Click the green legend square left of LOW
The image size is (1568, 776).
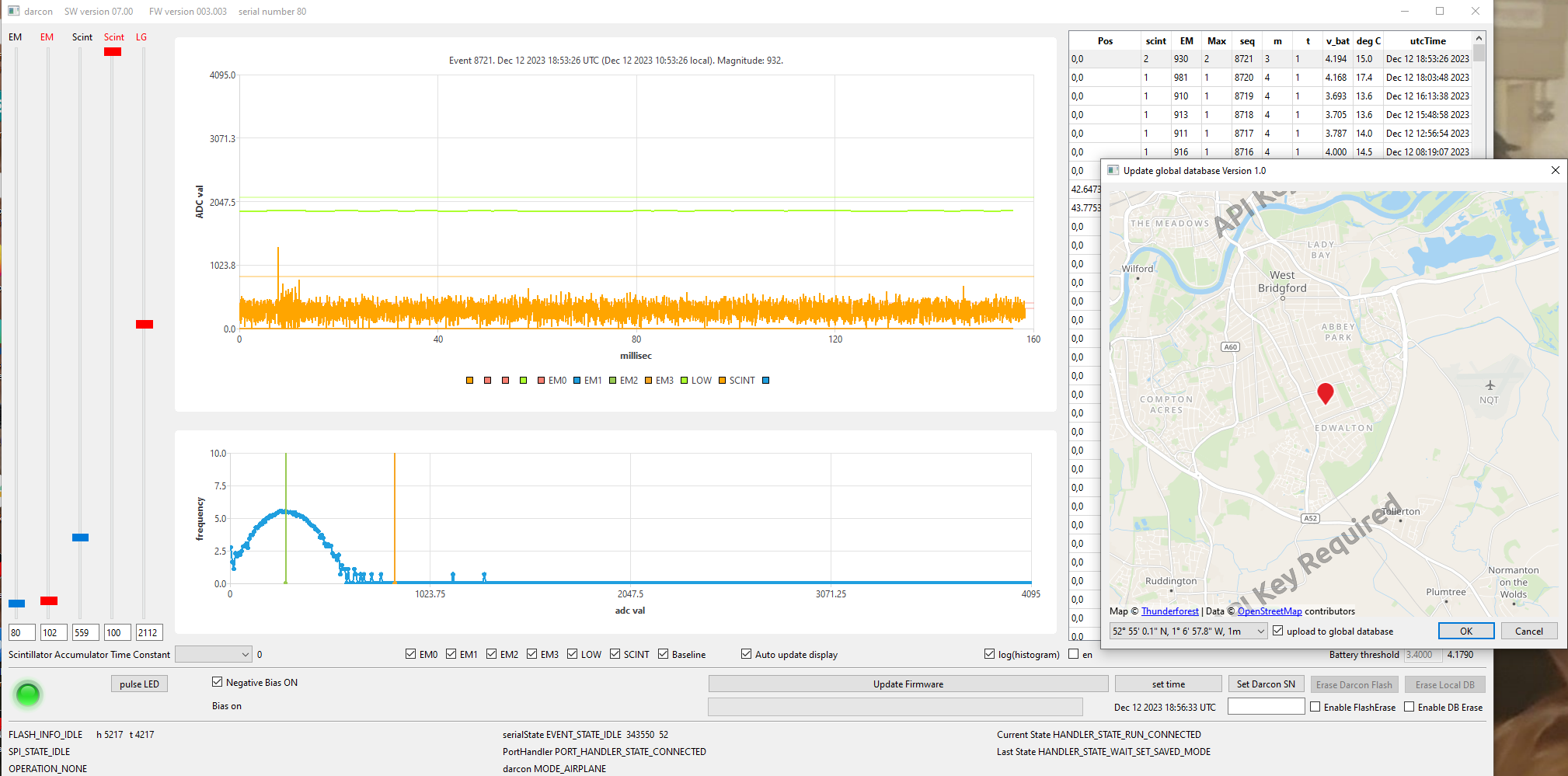[685, 381]
